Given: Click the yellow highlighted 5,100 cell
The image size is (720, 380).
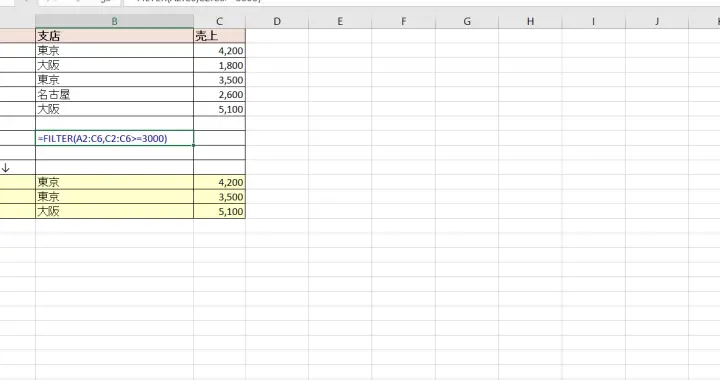Looking at the screenshot, I should click(219, 212).
